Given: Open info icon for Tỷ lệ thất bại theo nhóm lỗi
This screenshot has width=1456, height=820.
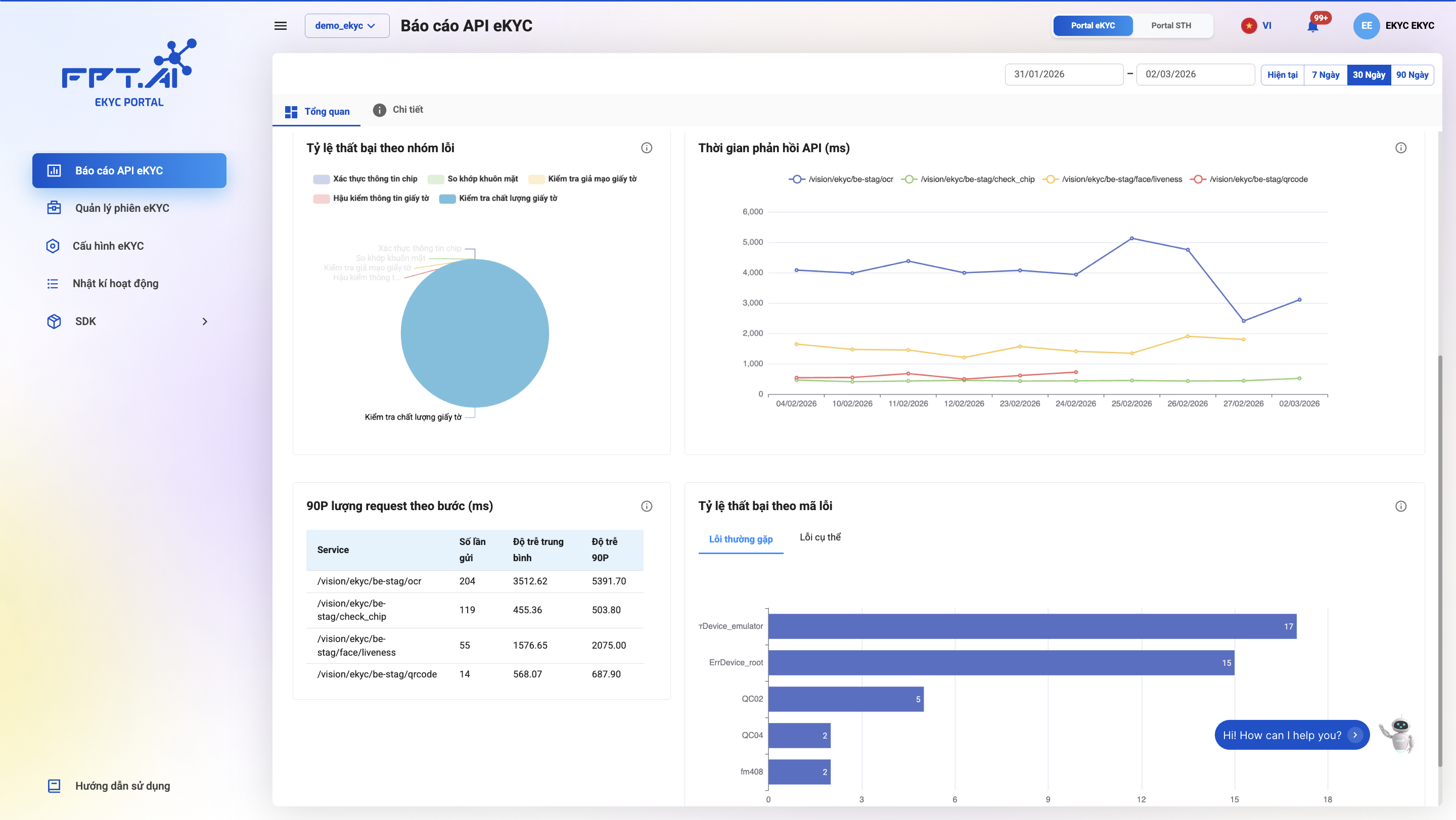Looking at the screenshot, I should pos(647,148).
